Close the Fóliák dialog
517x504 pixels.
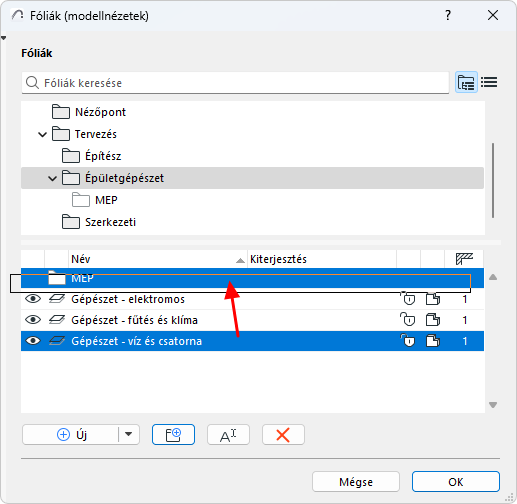point(493,15)
